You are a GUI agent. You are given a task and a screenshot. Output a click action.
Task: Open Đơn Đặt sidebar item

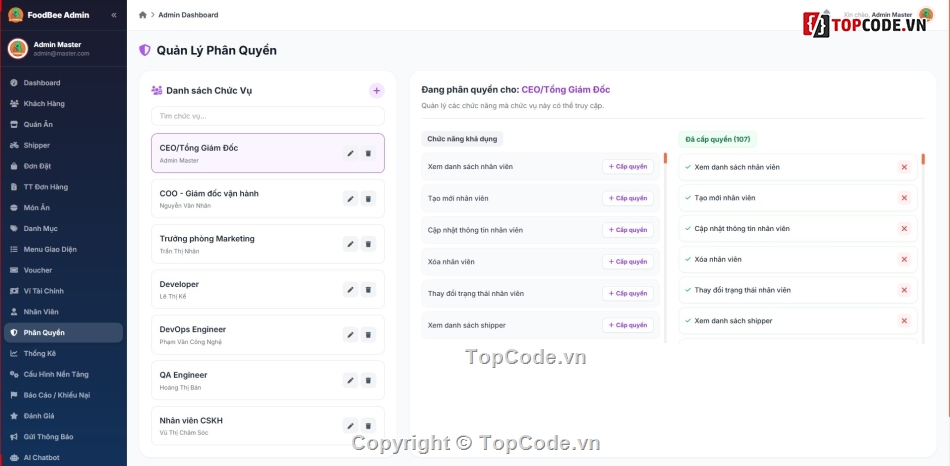point(63,166)
